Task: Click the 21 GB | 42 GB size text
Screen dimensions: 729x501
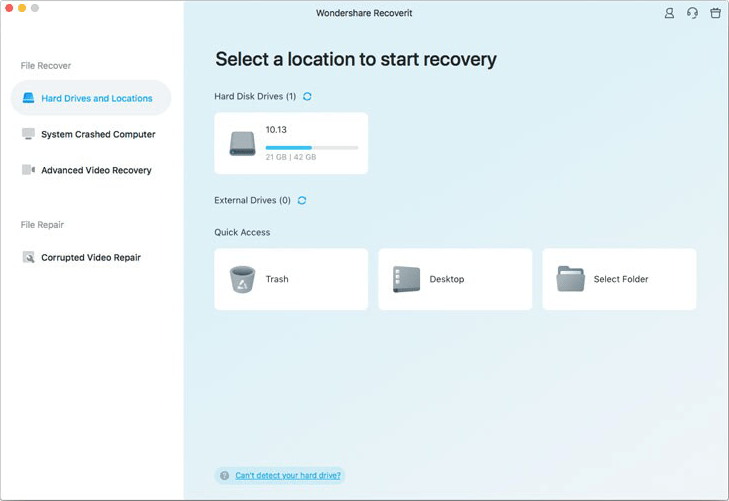Action: [291, 157]
